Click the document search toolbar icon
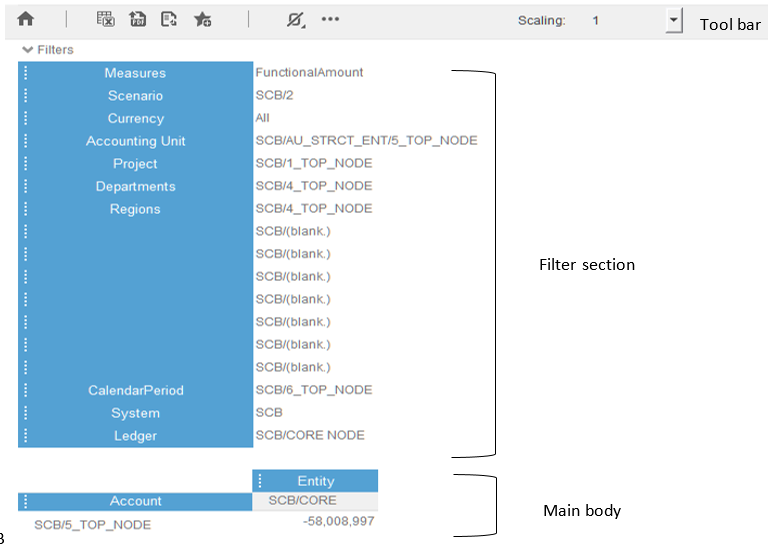Viewport: 768px width, 544px height. point(169,19)
